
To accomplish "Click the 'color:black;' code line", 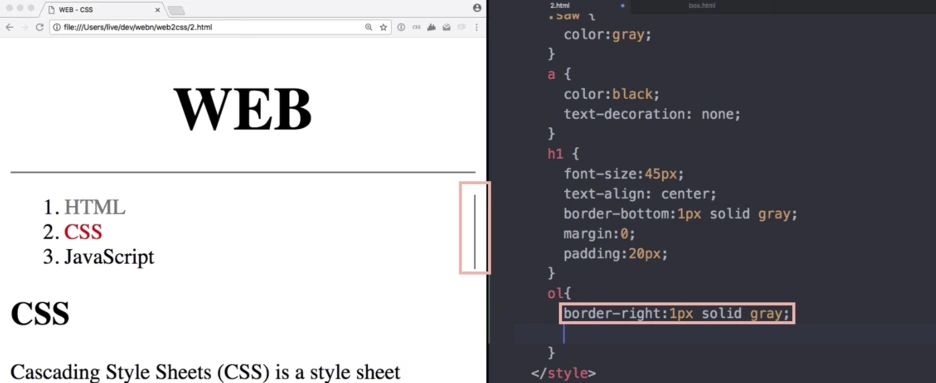I will click(611, 94).
